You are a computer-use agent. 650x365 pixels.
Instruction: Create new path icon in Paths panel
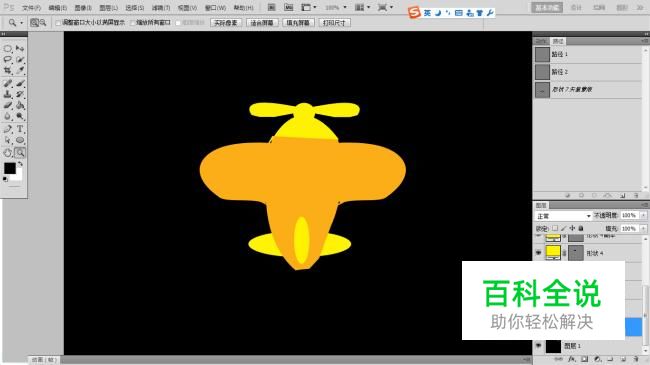pos(623,195)
